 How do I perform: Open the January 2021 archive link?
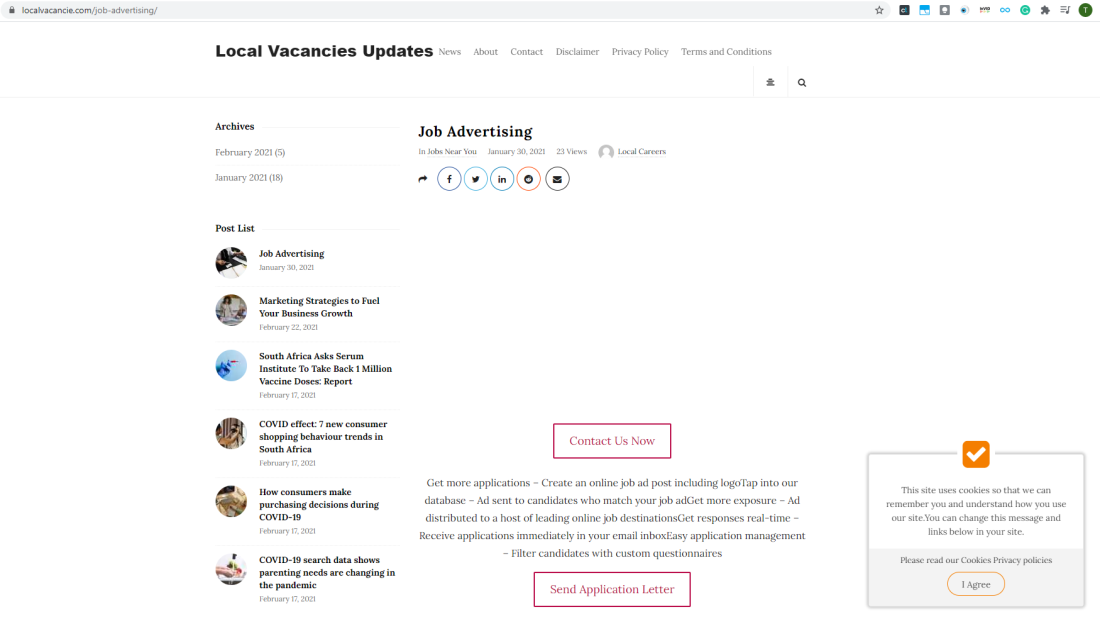click(x=249, y=178)
